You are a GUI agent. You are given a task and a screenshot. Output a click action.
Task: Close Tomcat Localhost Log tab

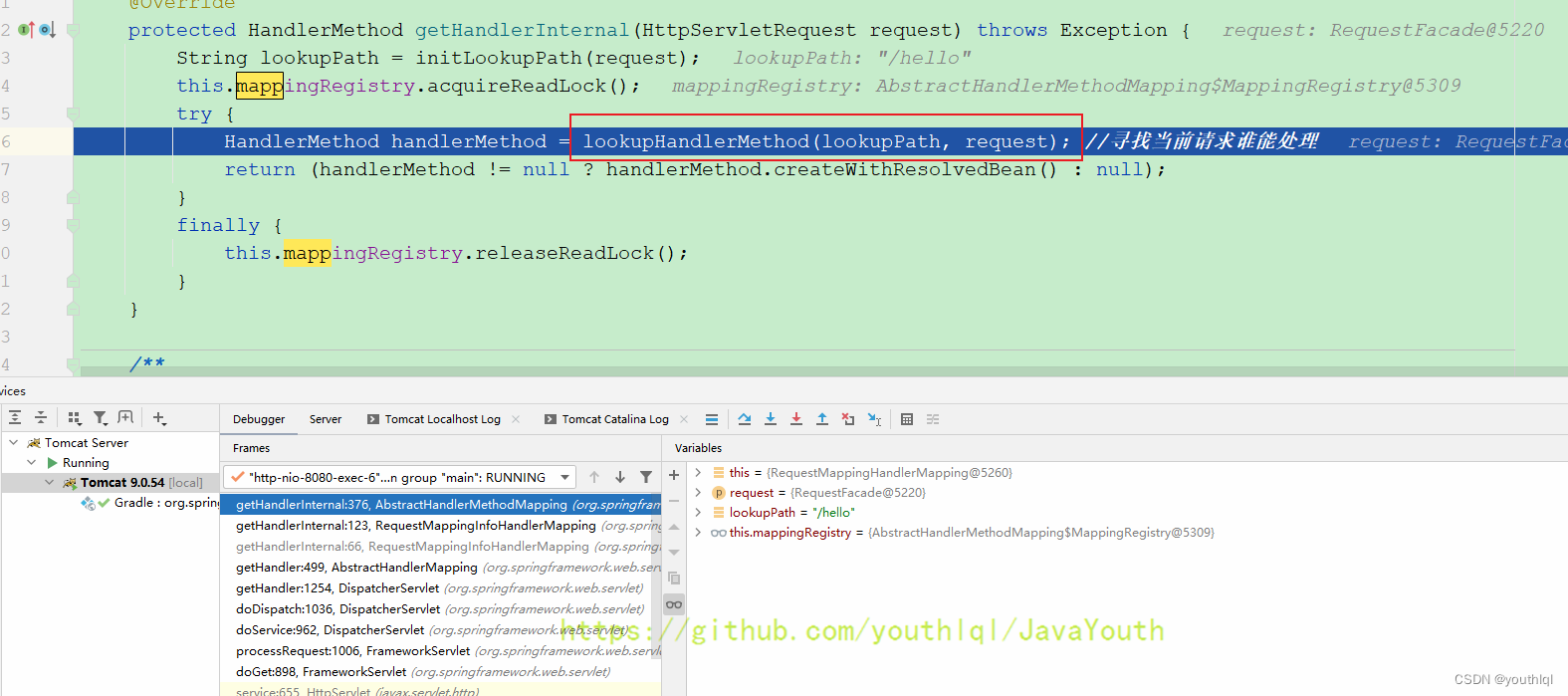click(516, 419)
